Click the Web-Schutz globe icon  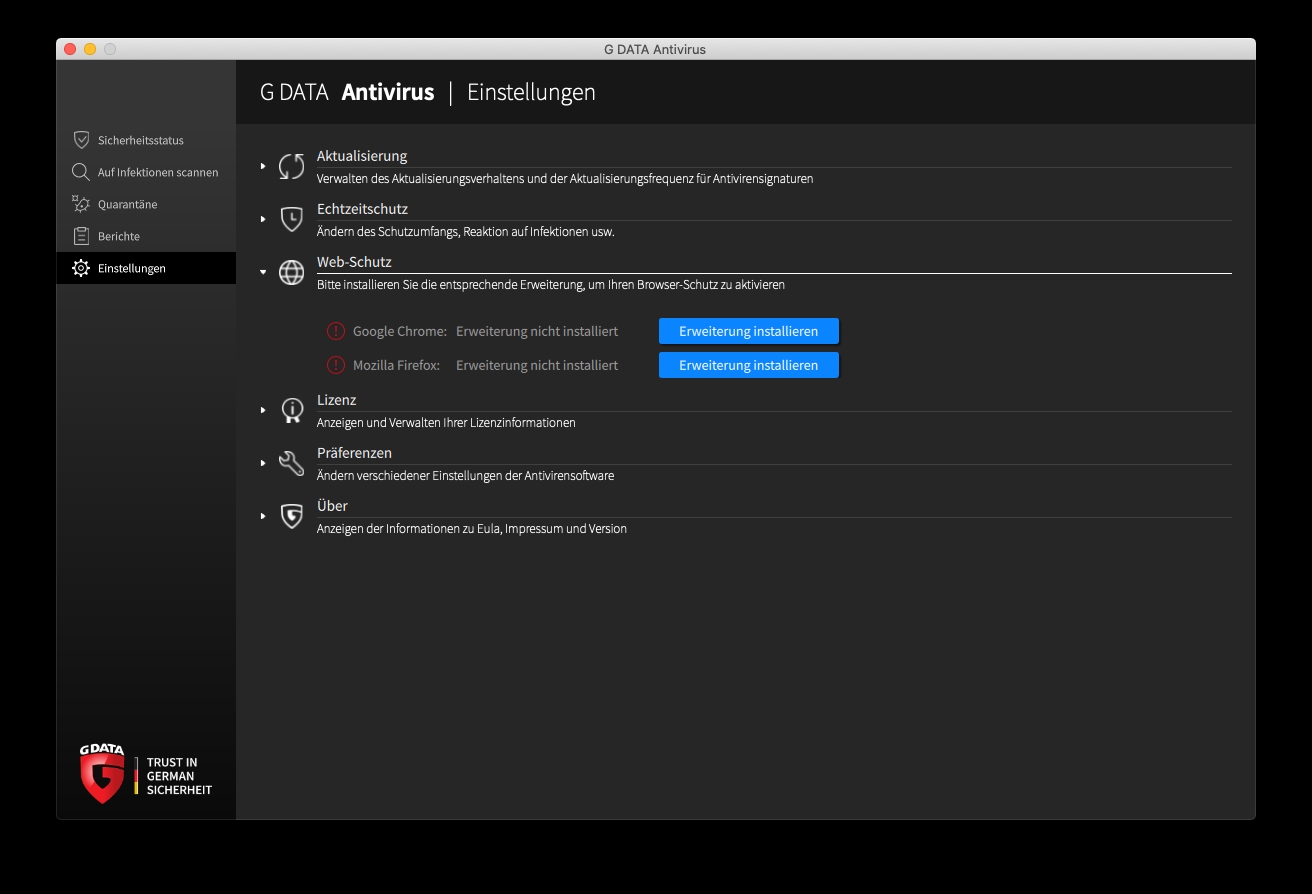click(291, 272)
